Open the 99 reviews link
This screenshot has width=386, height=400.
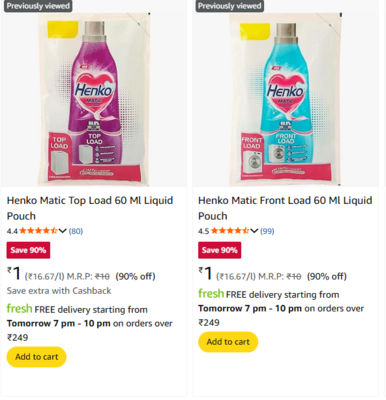tap(267, 231)
